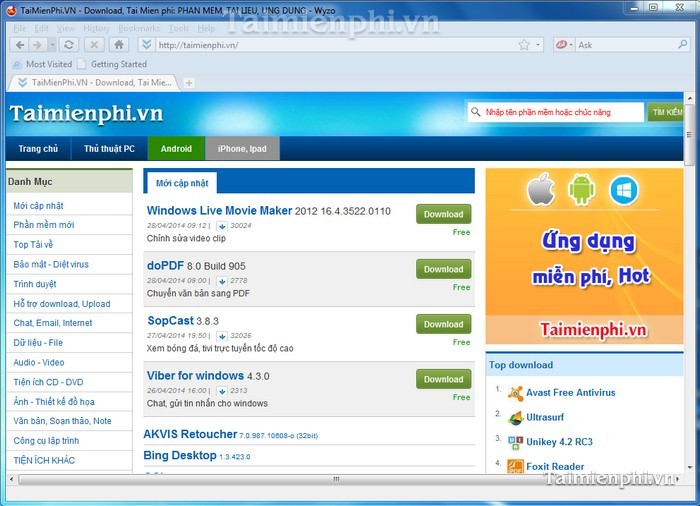Open the Bookmarks menu
This screenshot has width=700, height=506.
coord(138,28)
